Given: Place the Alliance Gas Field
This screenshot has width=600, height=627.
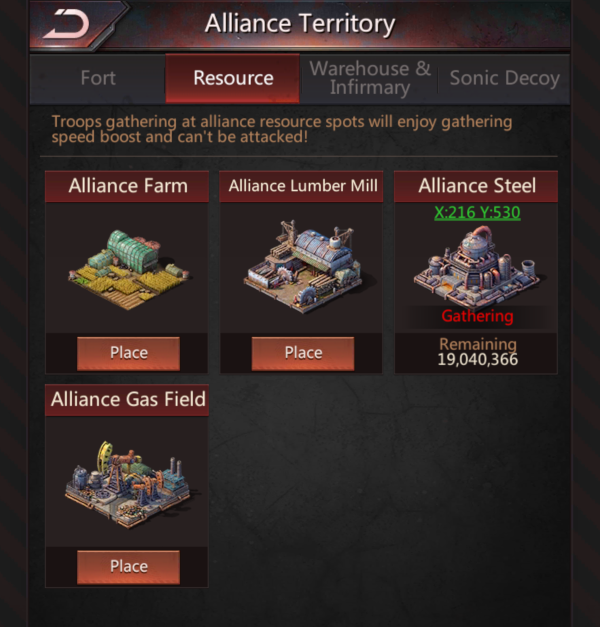Looking at the screenshot, I should click(x=128, y=567).
